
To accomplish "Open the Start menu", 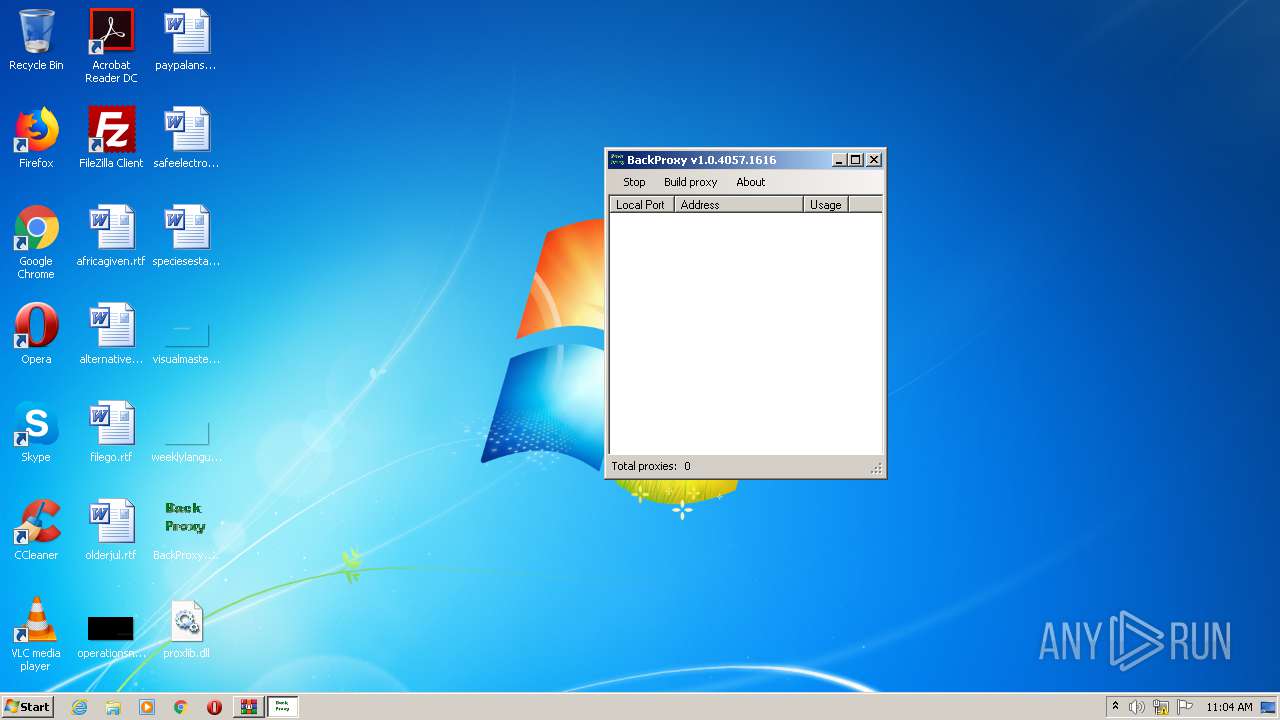I will [x=28, y=707].
